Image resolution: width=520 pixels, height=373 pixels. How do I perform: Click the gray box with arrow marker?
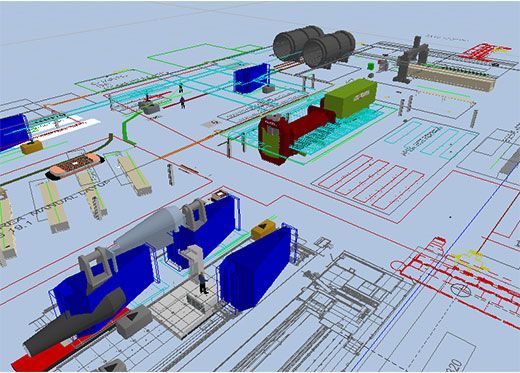click(x=134, y=320)
